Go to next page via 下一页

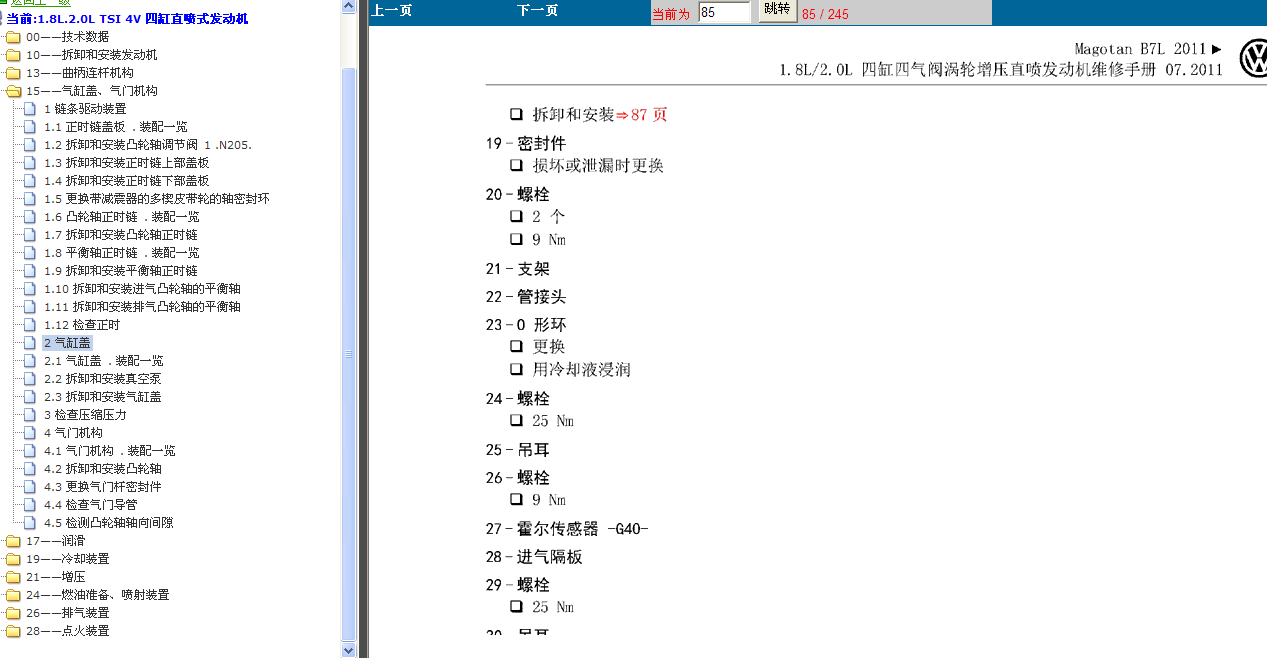(x=538, y=12)
